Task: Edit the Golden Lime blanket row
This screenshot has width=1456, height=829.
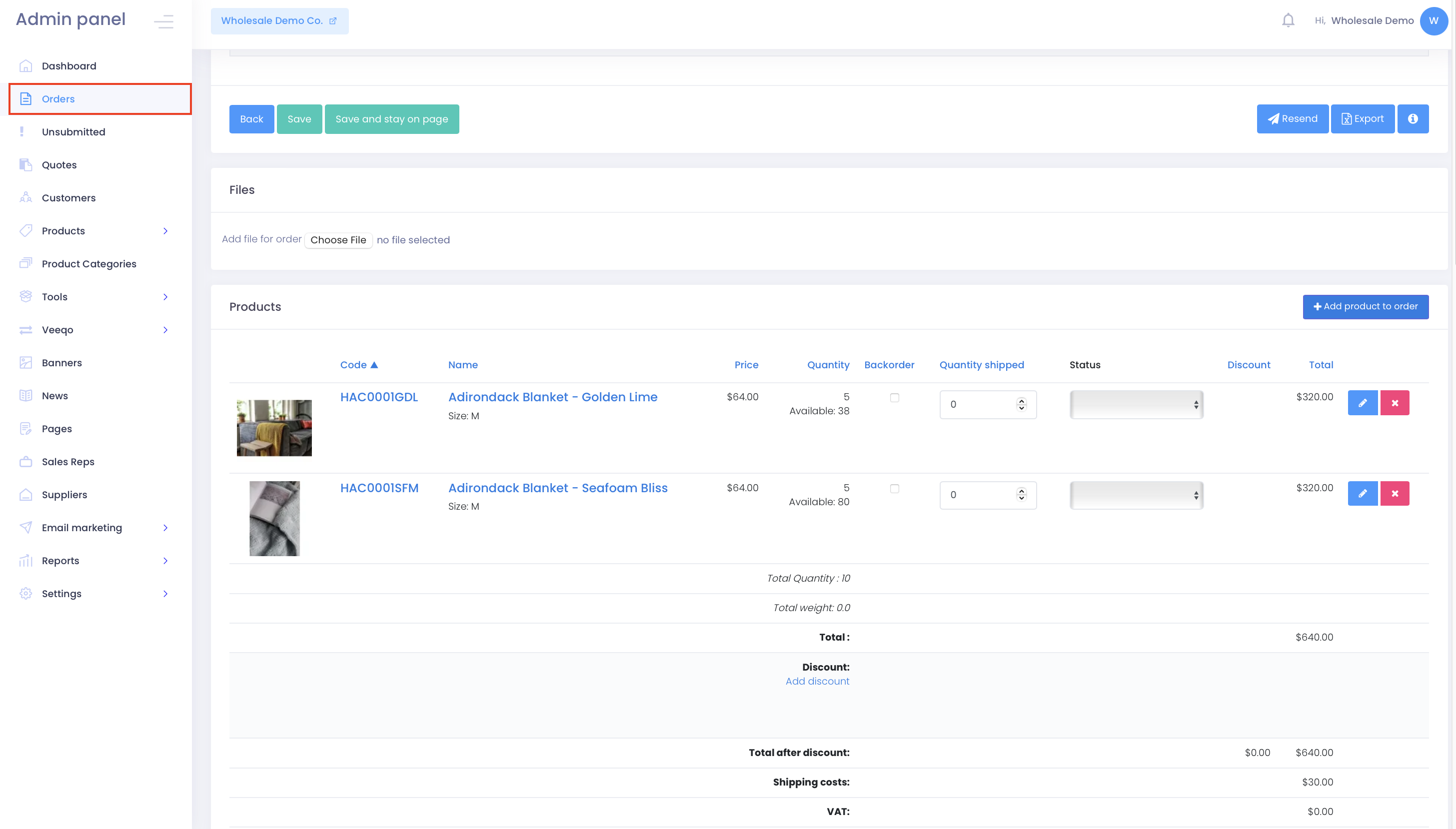Action: click(x=1362, y=403)
